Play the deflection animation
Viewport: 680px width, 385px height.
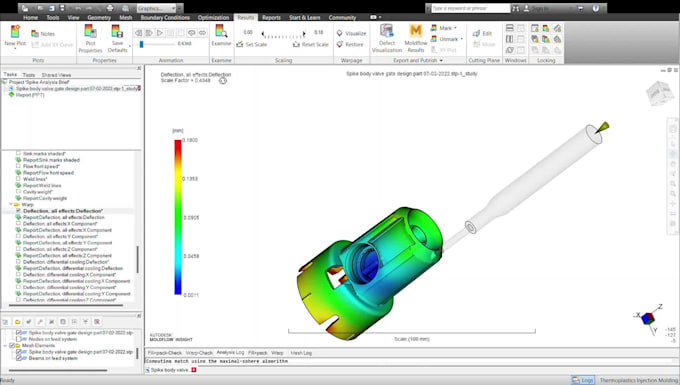point(160,33)
